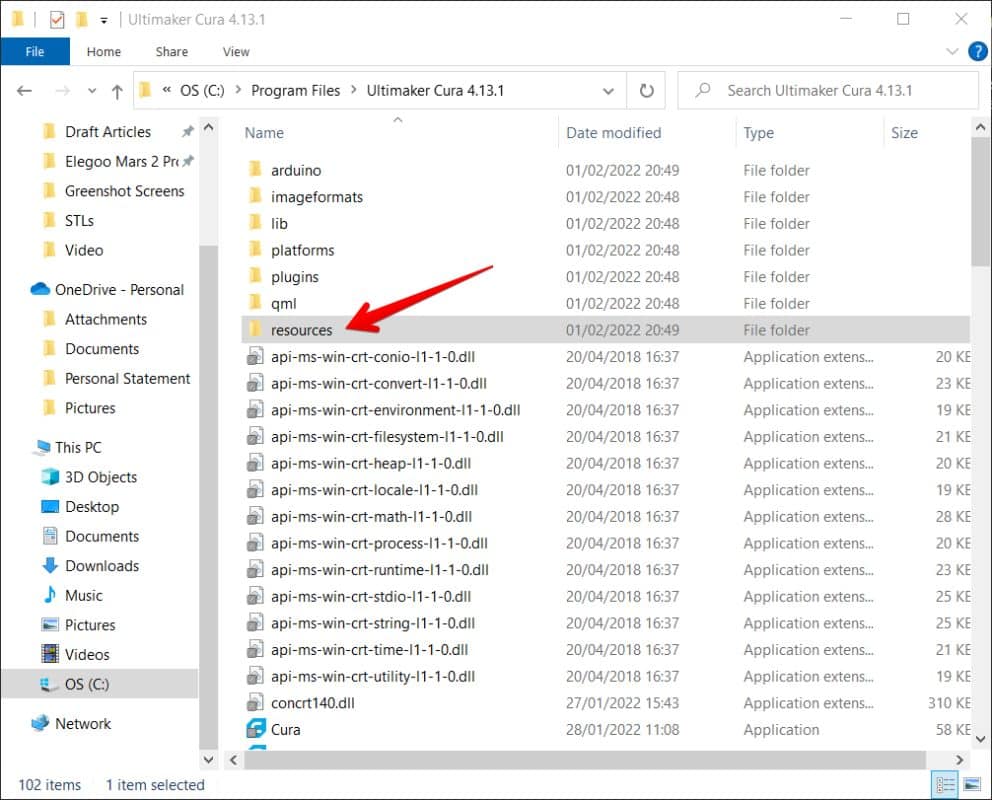The image size is (992, 800).
Task: Select the plugins folder
Action: pos(605,277)
